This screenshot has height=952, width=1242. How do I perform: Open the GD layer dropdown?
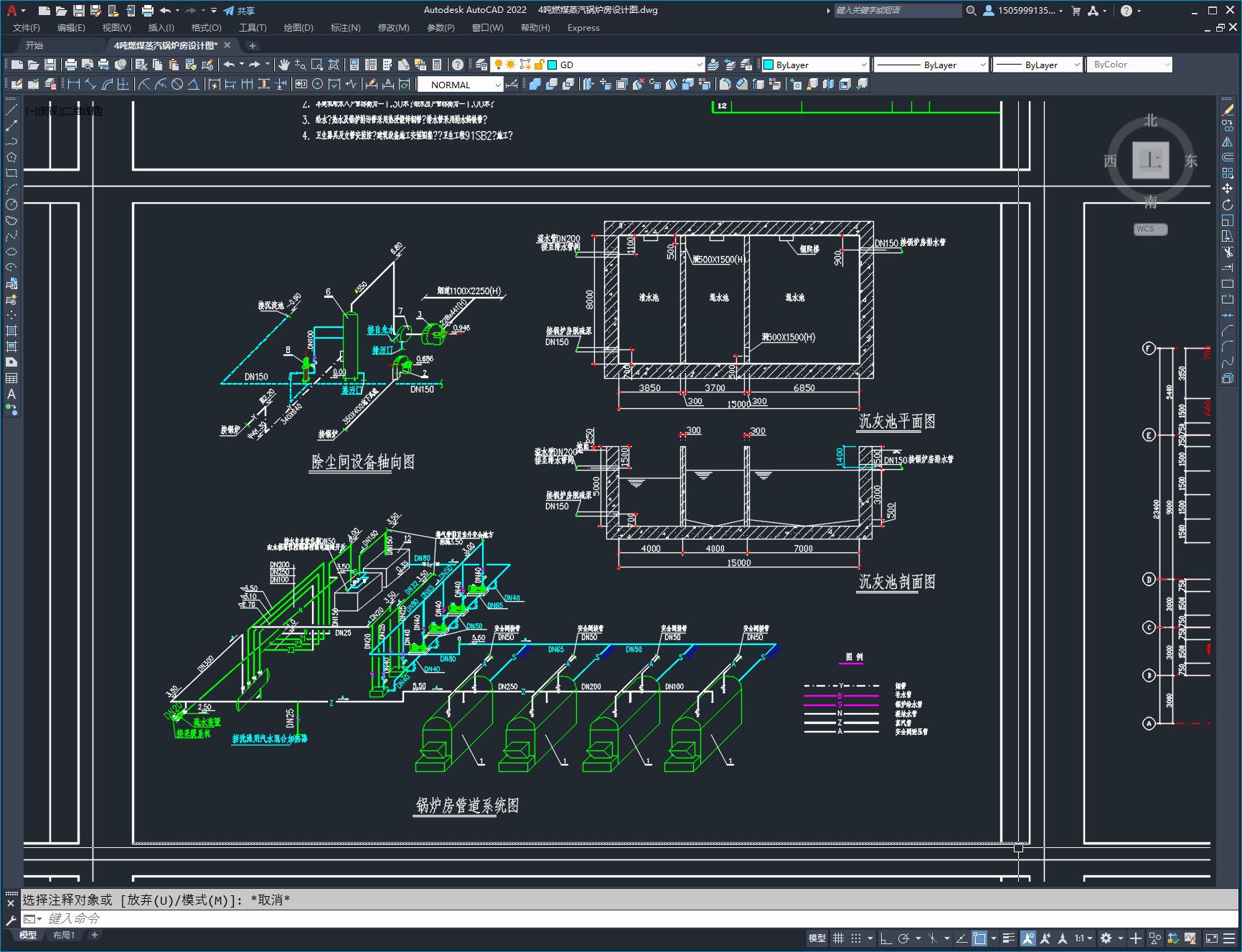(699, 65)
